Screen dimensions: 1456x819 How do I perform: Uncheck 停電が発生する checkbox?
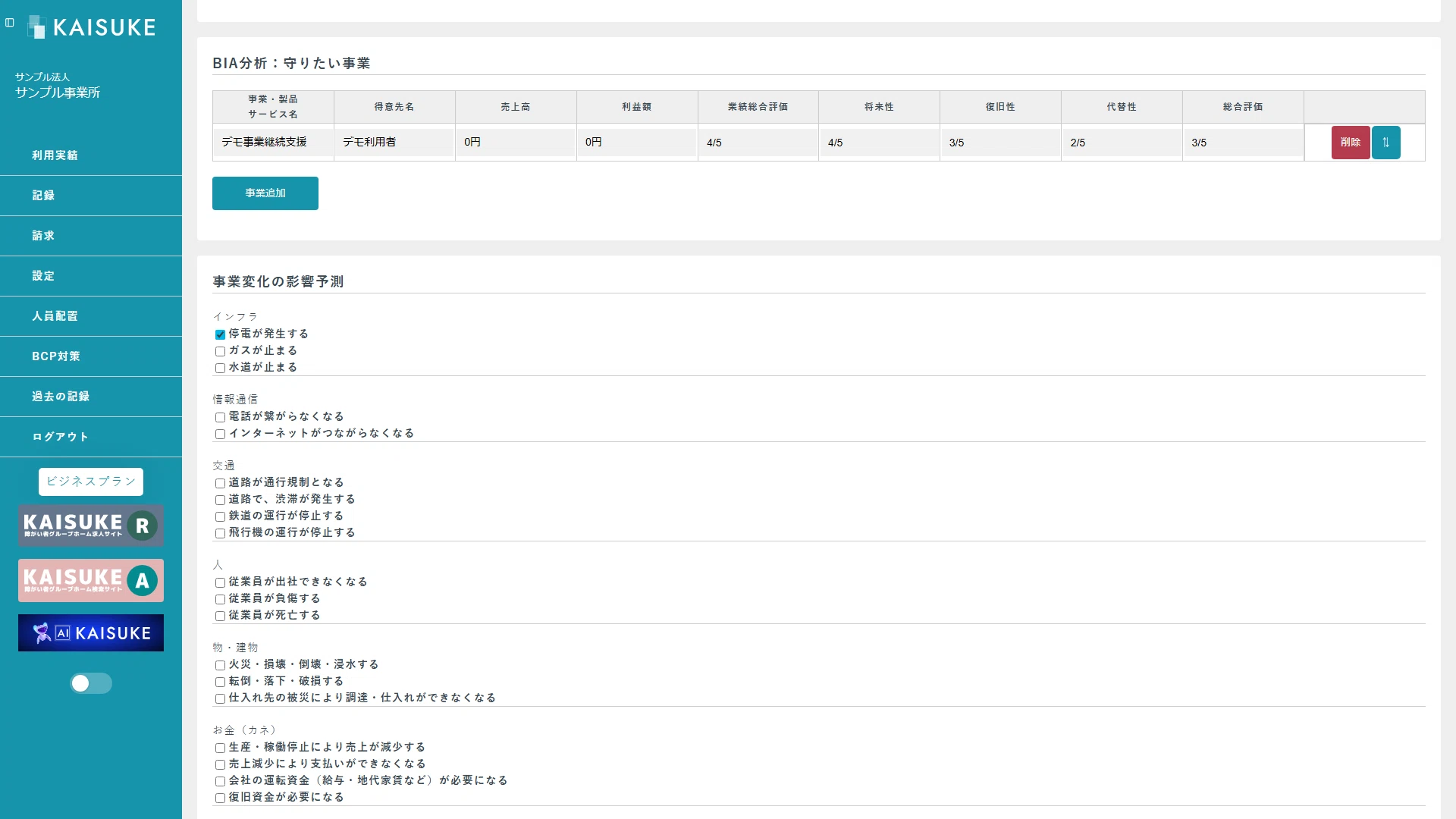tap(220, 334)
